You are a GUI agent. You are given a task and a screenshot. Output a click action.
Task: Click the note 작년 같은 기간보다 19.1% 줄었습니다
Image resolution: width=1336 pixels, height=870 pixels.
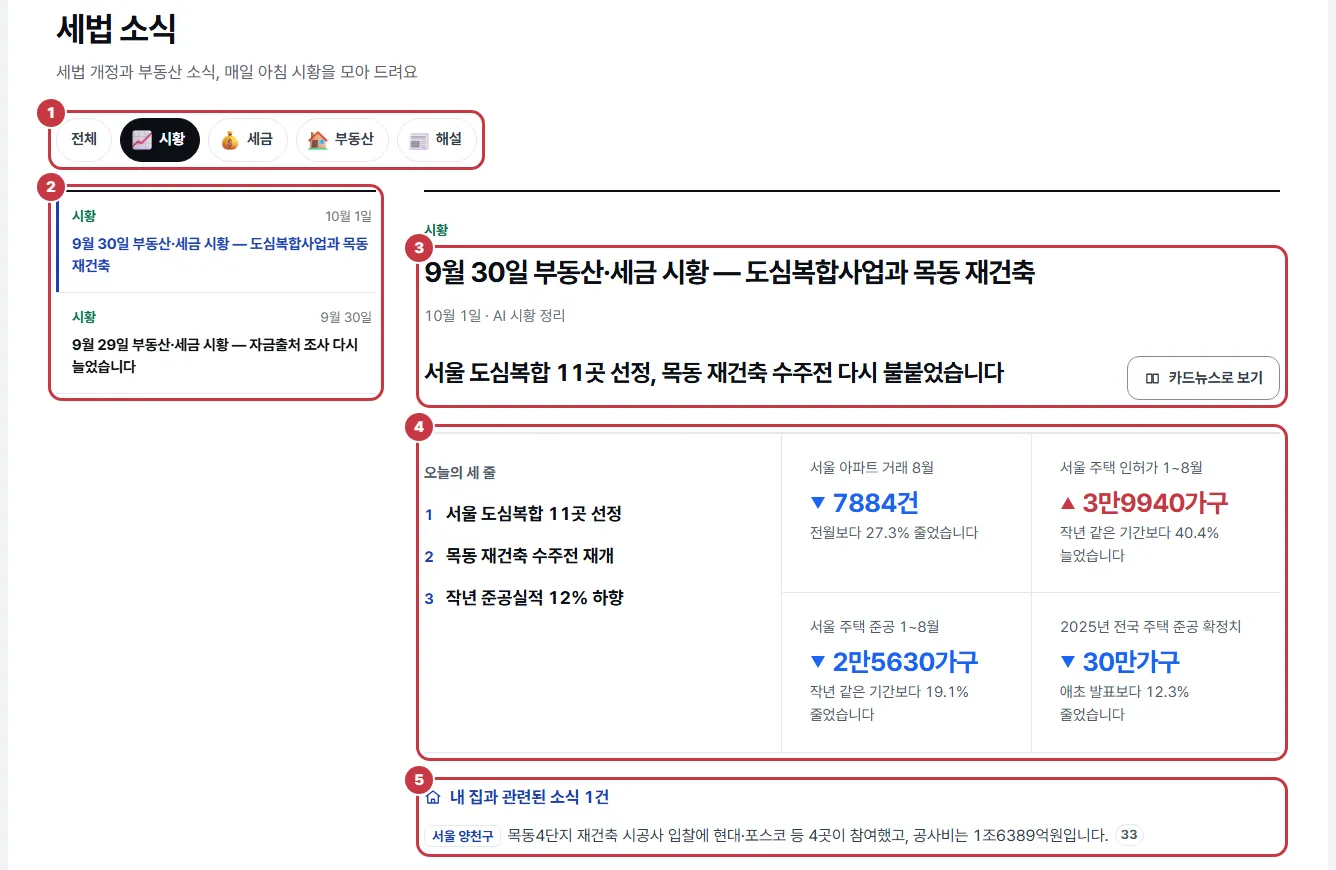[x=889, y=703]
